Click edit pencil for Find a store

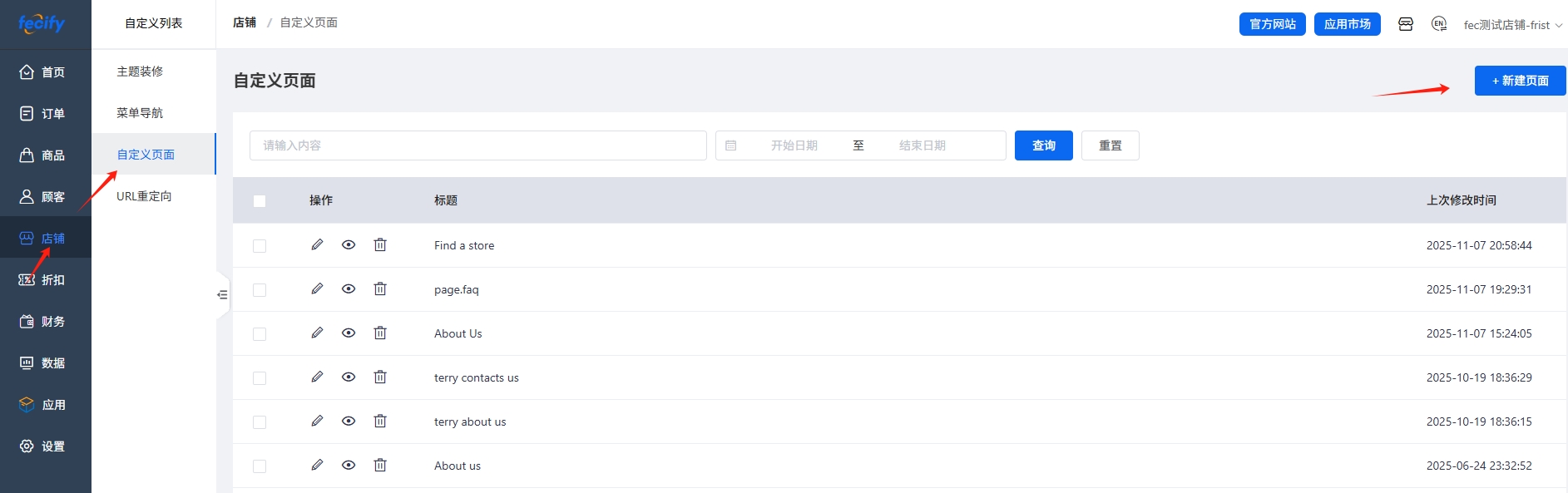point(317,245)
